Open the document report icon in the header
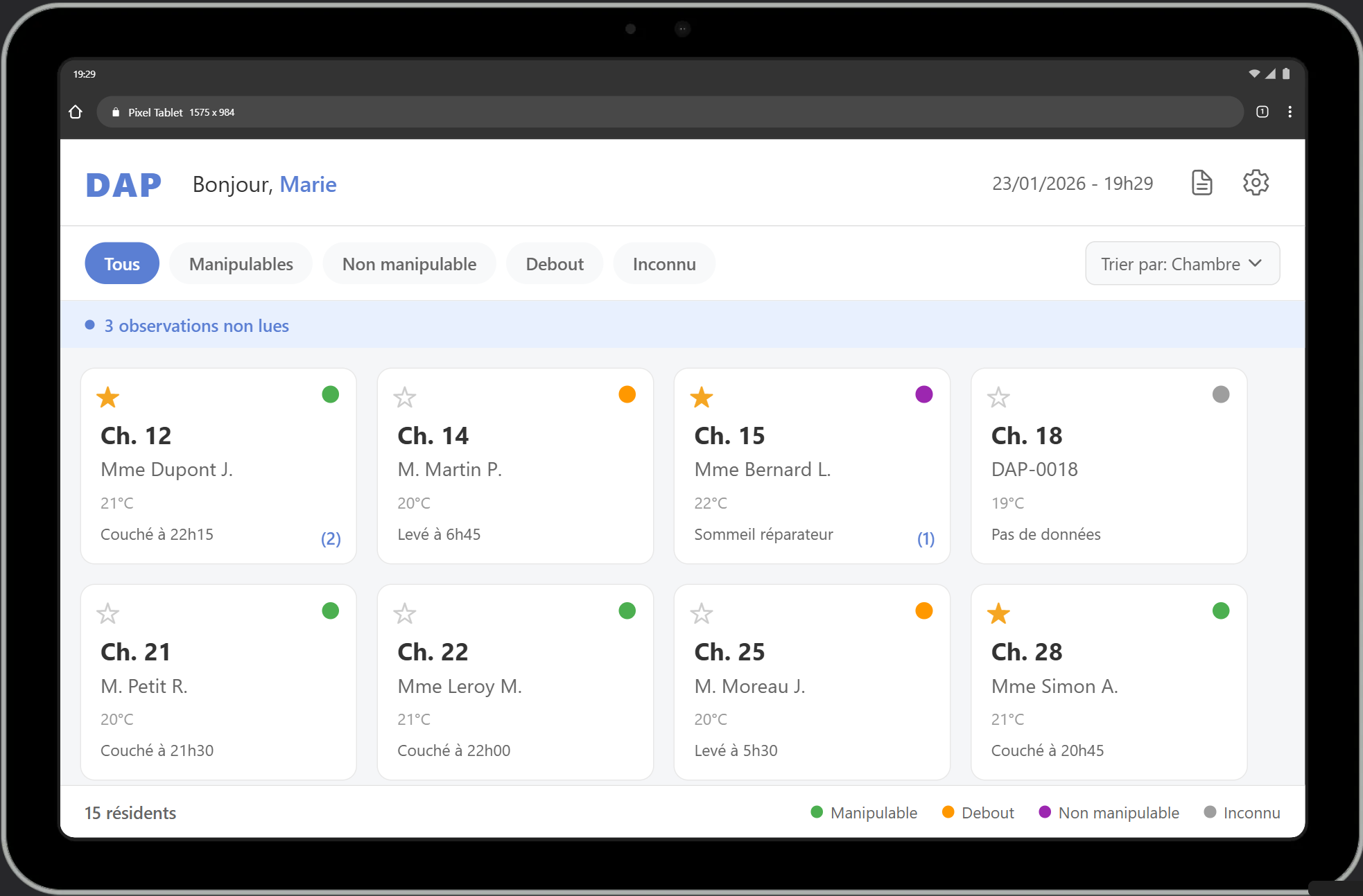 click(1201, 183)
